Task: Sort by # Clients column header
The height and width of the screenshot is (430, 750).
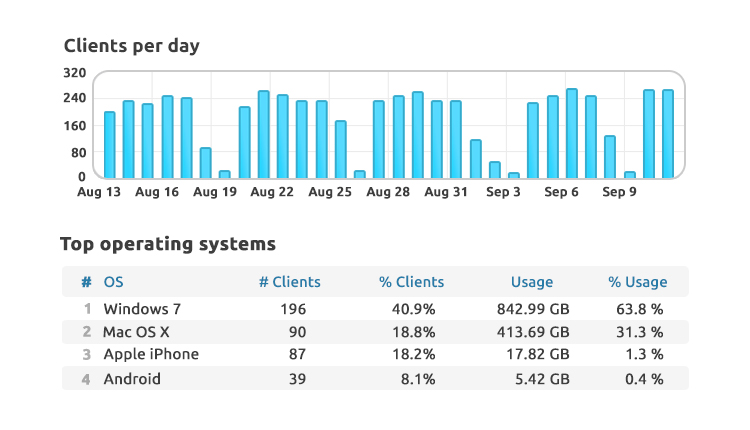Action: (x=289, y=282)
